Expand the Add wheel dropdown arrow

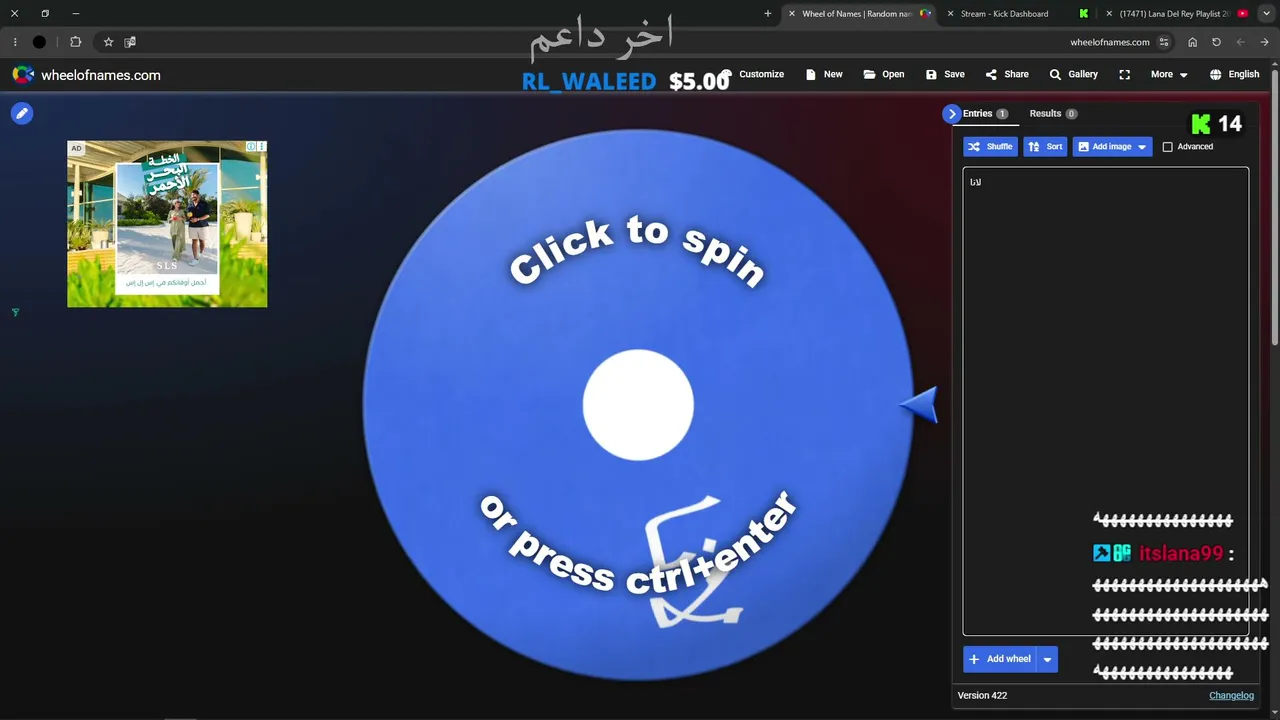pos(1047,659)
